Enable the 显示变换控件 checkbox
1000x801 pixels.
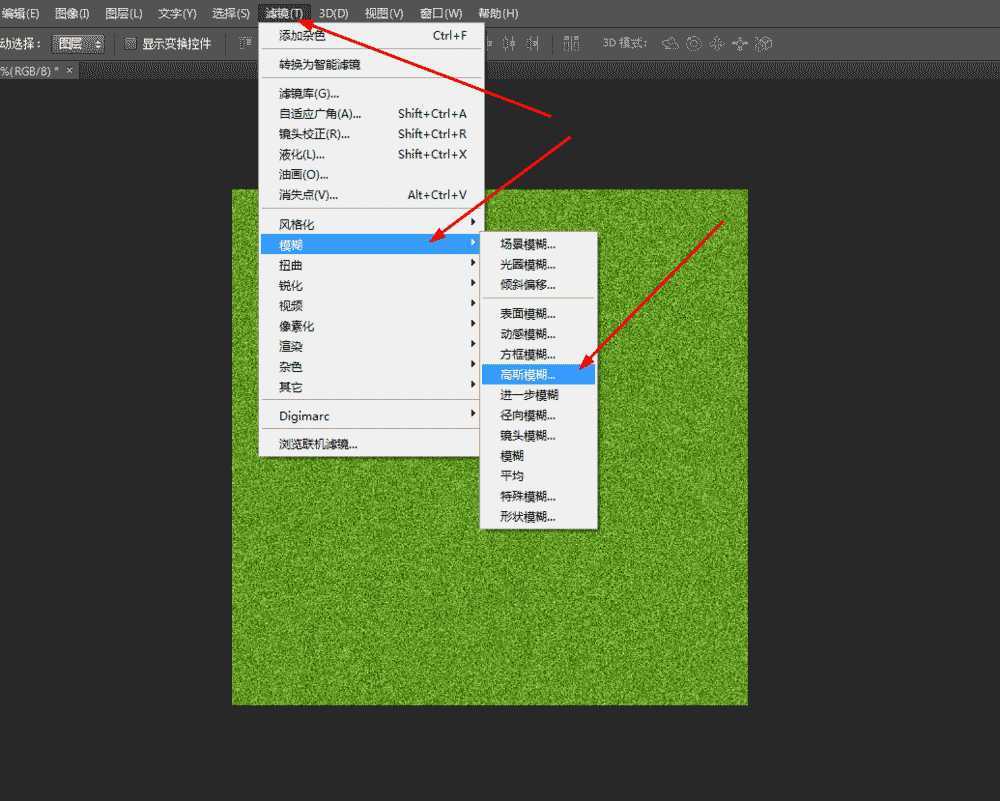[130, 43]
